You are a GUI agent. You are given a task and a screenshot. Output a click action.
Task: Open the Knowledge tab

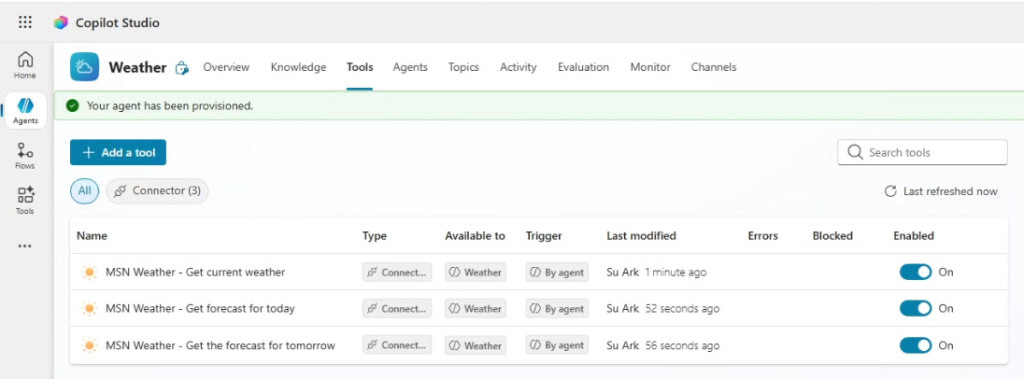(298, 67)
